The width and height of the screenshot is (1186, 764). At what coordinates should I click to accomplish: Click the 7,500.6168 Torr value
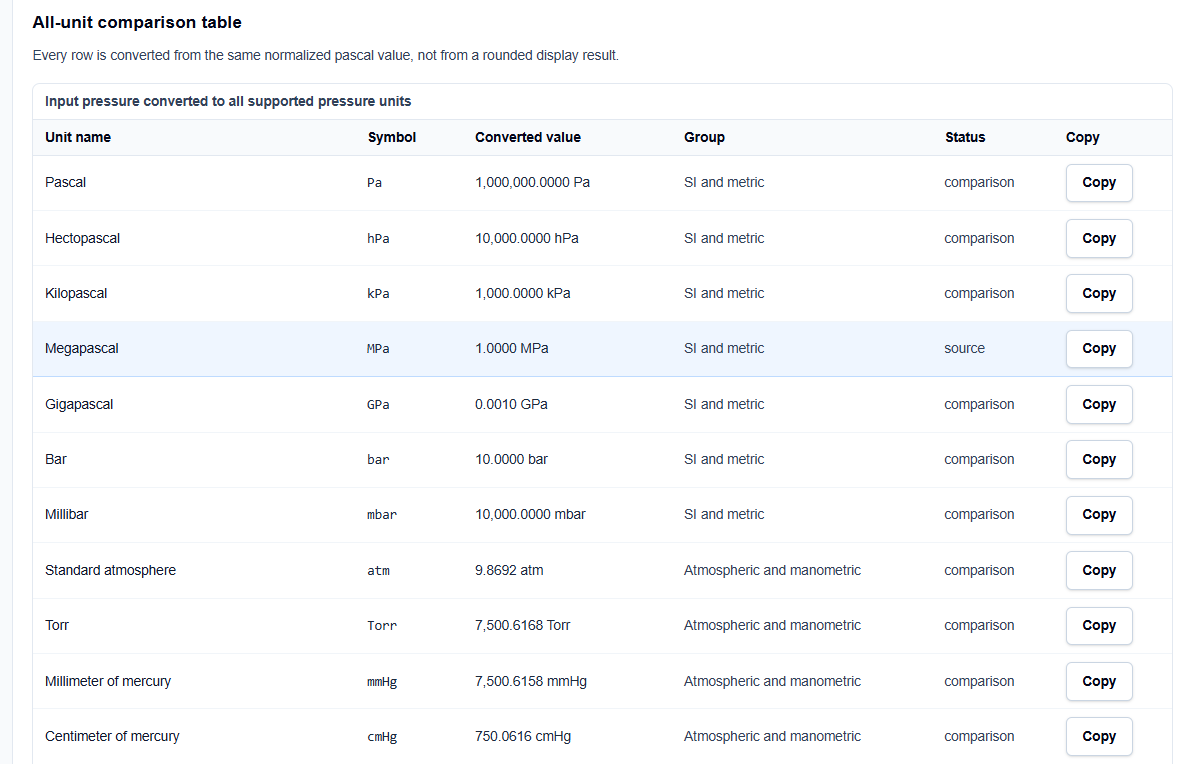point(523,626)
